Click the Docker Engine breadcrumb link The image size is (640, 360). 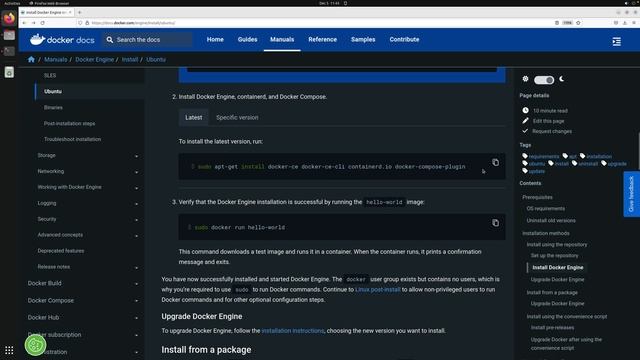[x=94, y=60]
